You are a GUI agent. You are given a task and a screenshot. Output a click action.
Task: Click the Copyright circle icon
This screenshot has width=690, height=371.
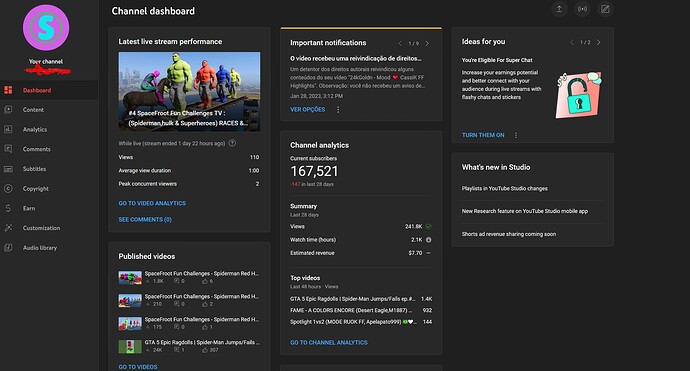point(8,188)
